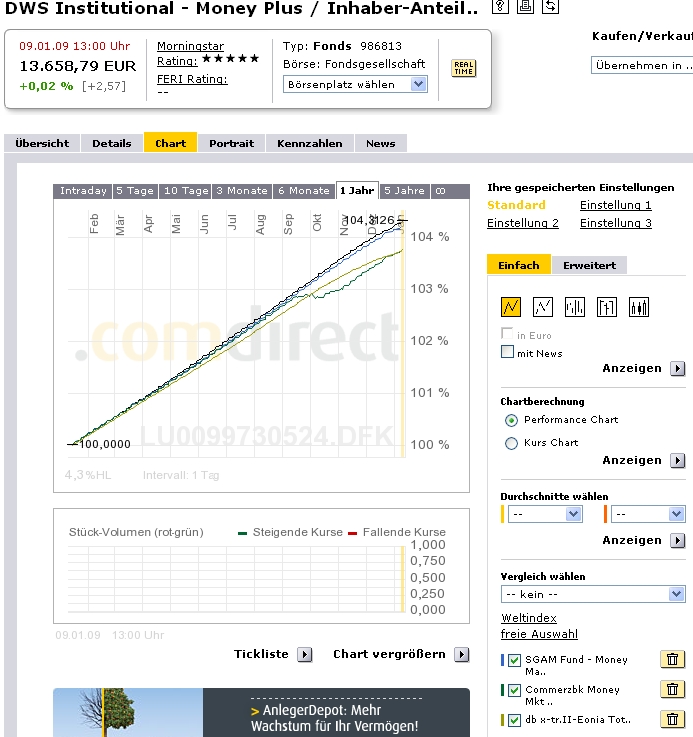Switch to the News tab

(380, 143)
